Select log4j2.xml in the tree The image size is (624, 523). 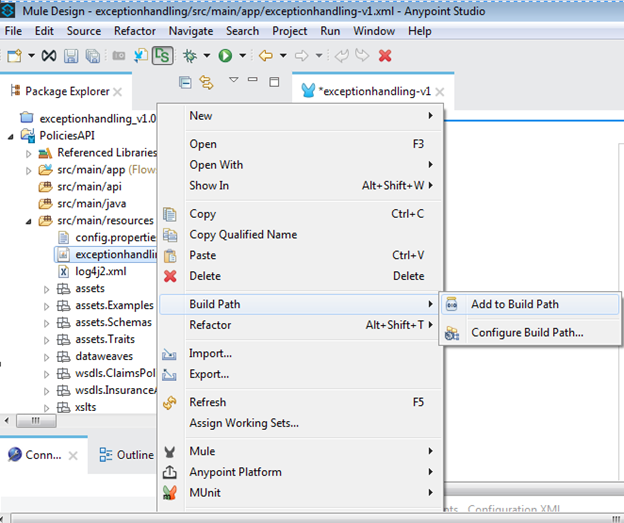pyautogui.click(x=100, y=271)
